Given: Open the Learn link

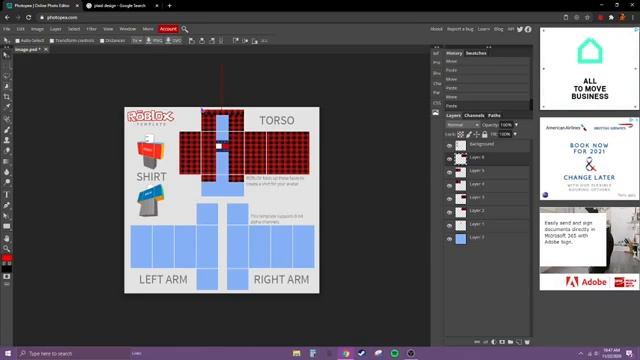Looking at the screenshot, I should pos(483,29).
